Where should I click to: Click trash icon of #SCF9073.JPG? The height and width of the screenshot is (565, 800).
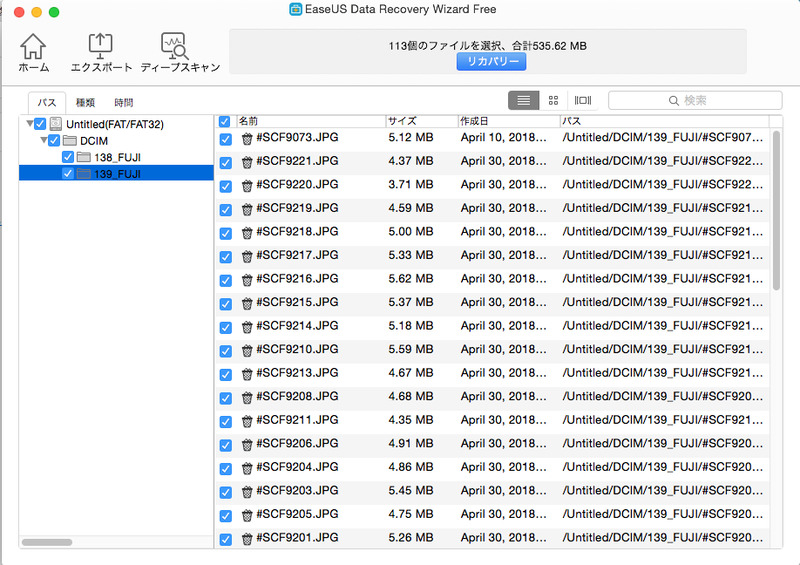click(247, 139)
